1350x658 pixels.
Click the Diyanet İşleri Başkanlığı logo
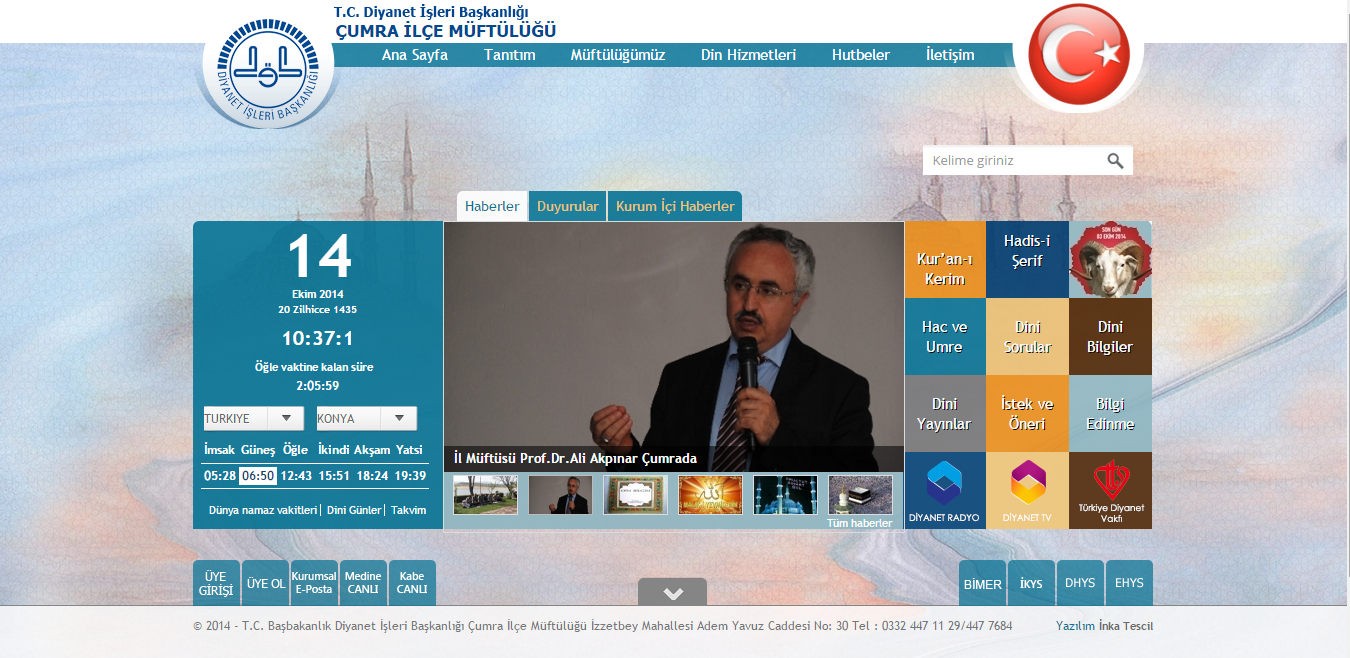268,75
